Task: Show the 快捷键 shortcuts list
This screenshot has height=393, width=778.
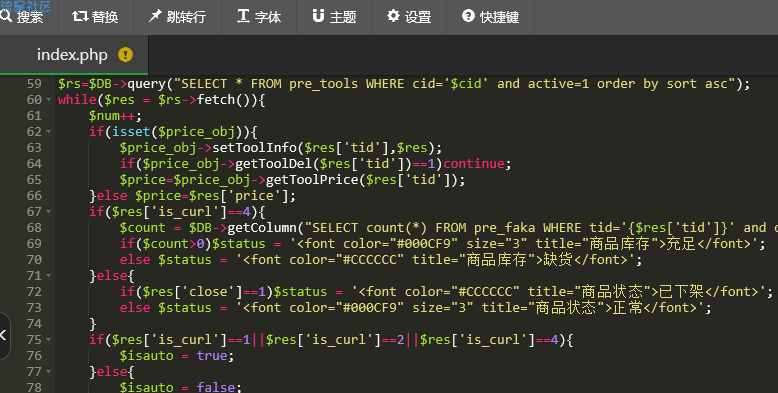Action: 491,17
